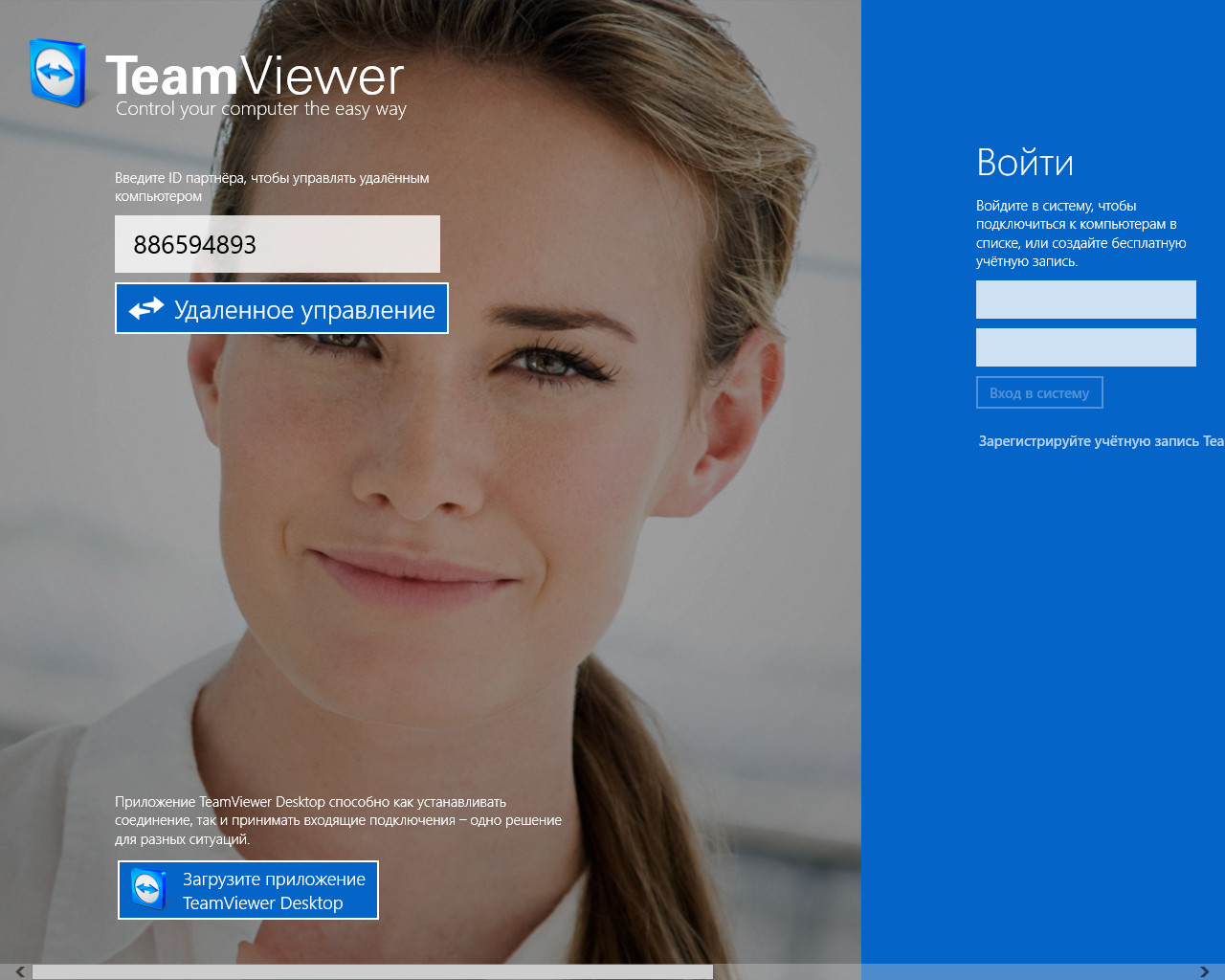Click the first login field under Войти
Screen dimensions: 1225x980
click(1086, 300)
